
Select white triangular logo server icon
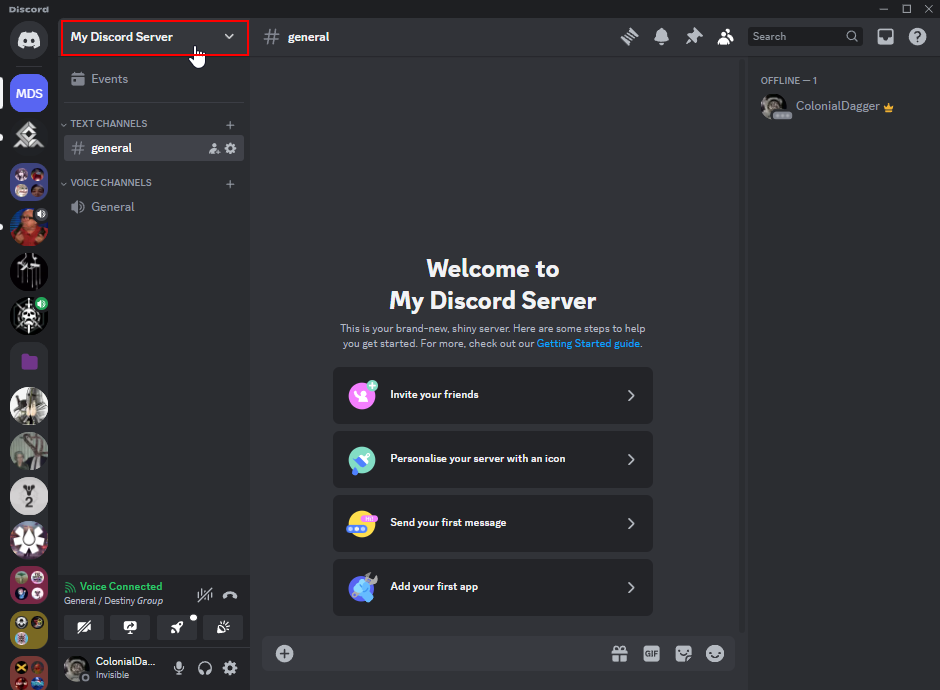click(x=29, y=135)
